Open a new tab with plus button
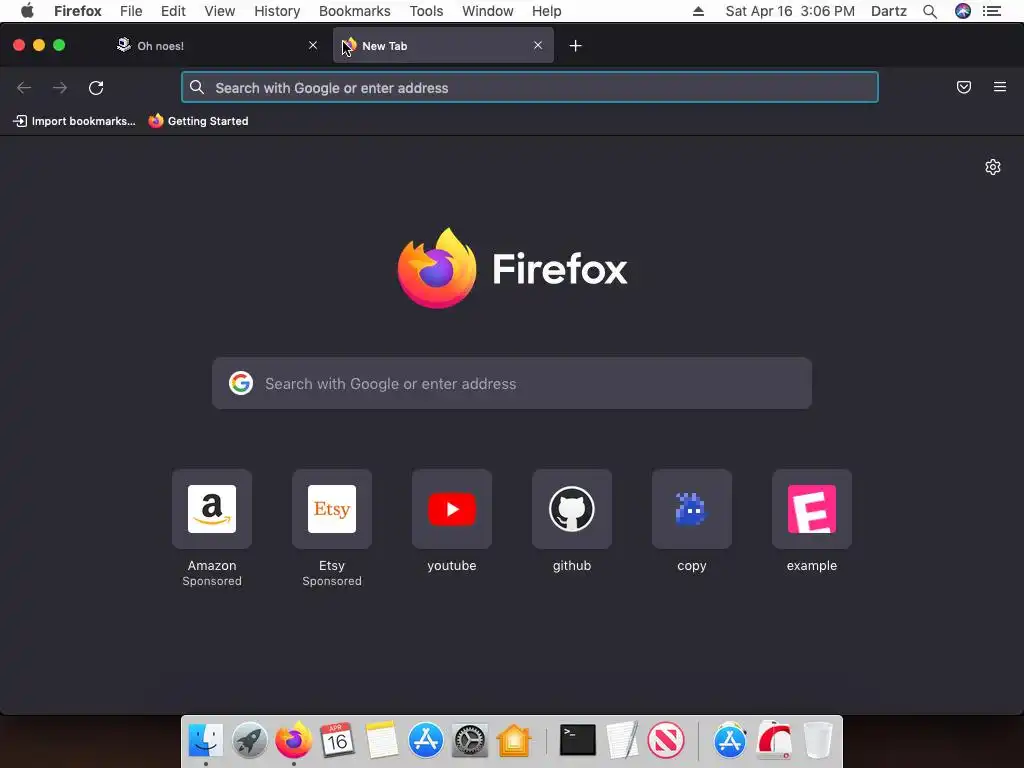The width and height of the screenshot is (1024, 768). tap(575, 46)
